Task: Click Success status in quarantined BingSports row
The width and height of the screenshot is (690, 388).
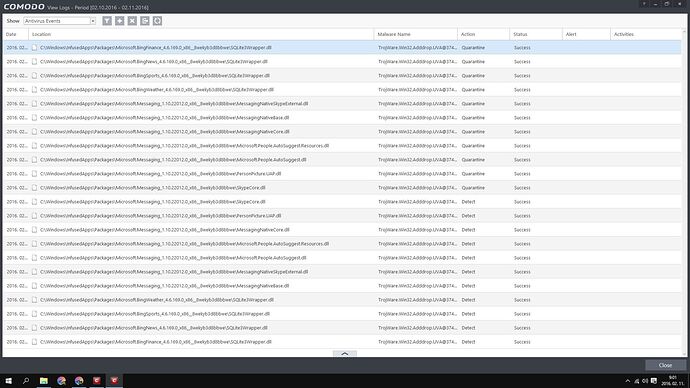Action: [x=522, y=76]
